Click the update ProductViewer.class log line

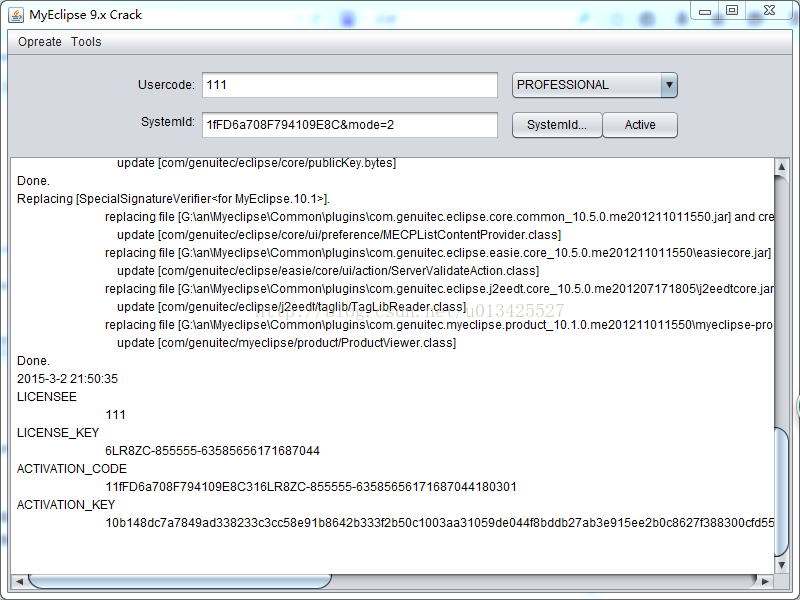[286, 343]
